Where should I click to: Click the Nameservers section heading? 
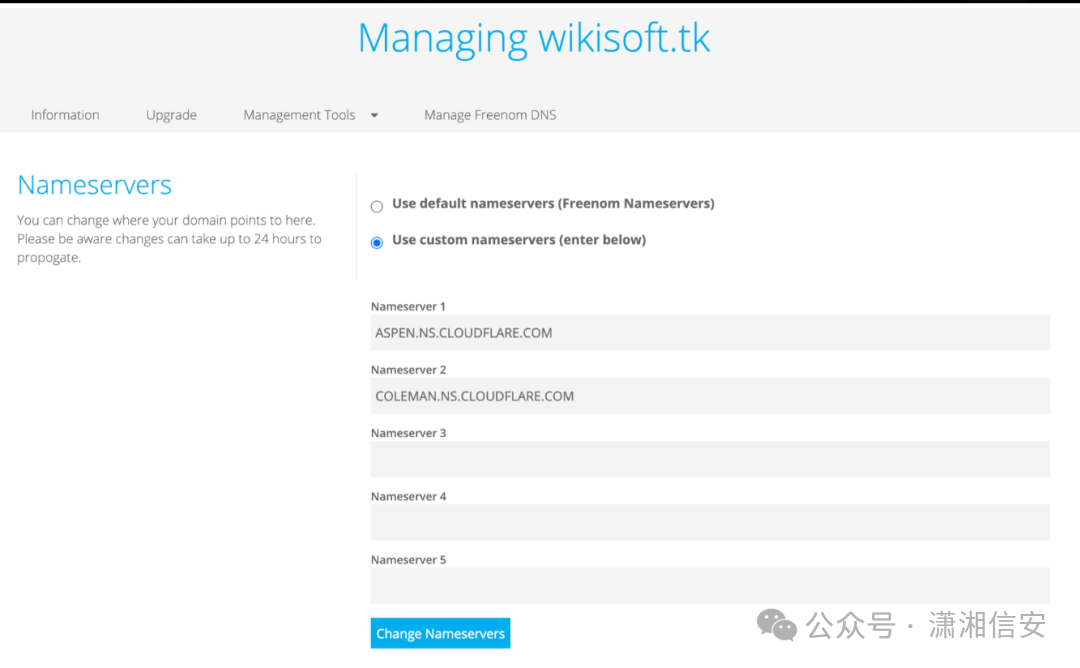tap(94, 185)
